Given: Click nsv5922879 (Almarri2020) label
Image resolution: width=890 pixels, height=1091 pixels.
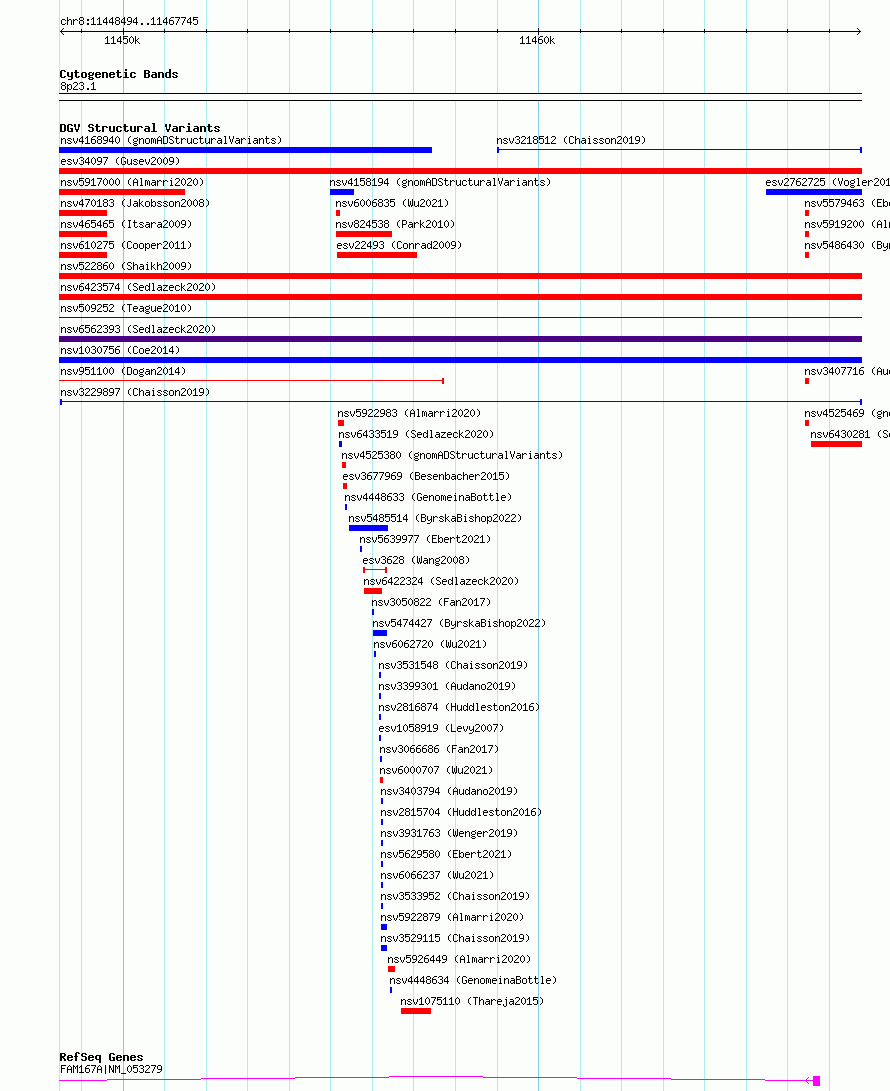Looking at the screenshot, I should [x=452, y=917].
